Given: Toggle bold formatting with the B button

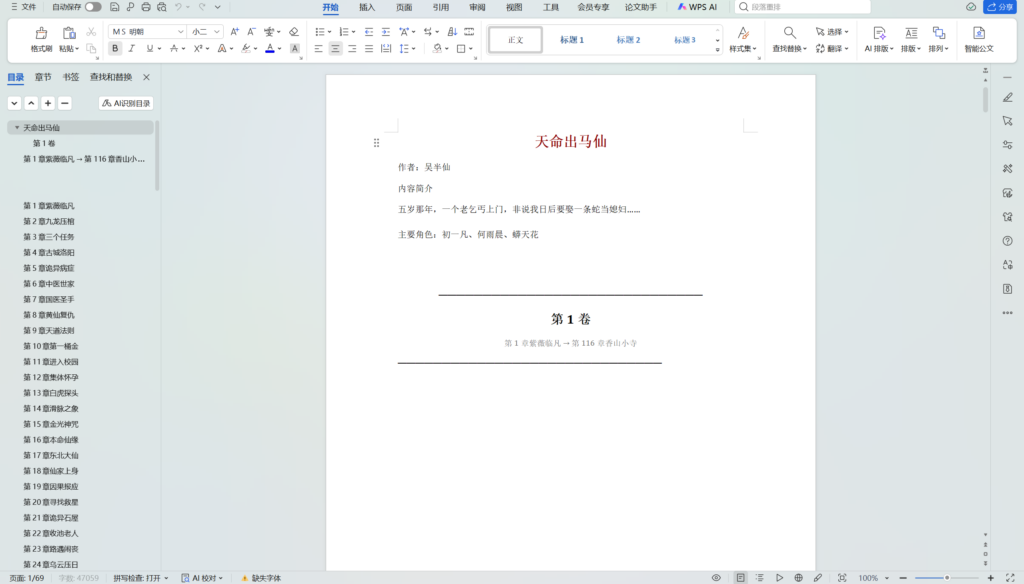Looking at the screenshot, I should (x=115, y=48).
